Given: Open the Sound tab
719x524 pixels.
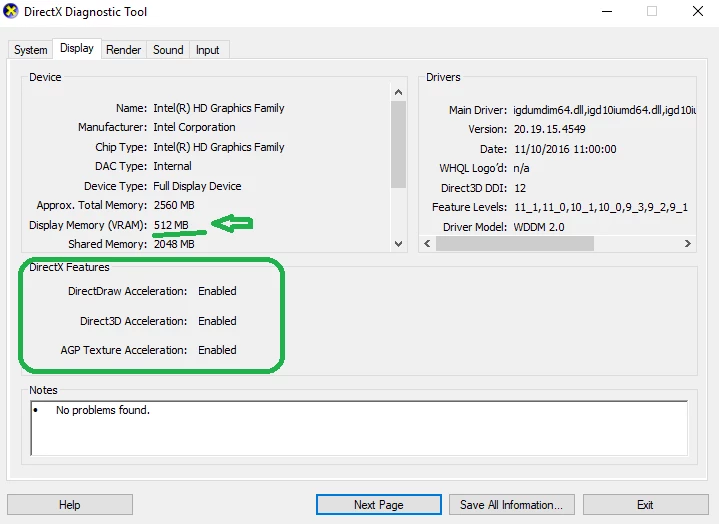Looking at the screenshot, I should (x=168, y=50).
